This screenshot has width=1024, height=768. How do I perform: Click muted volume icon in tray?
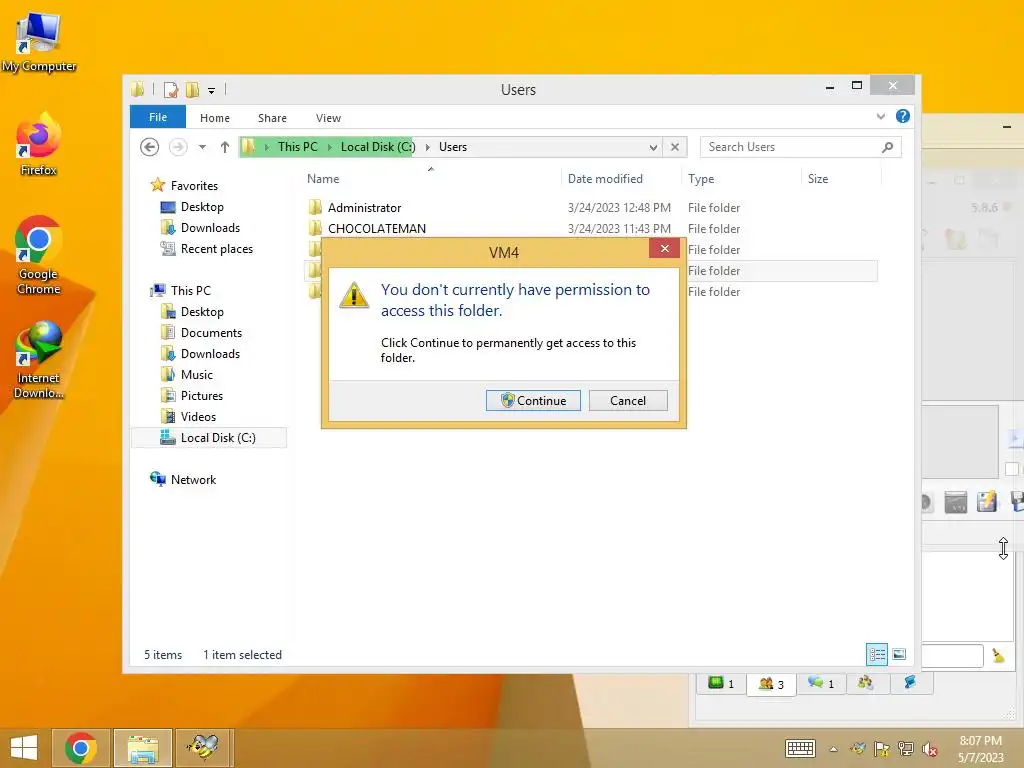930,749
